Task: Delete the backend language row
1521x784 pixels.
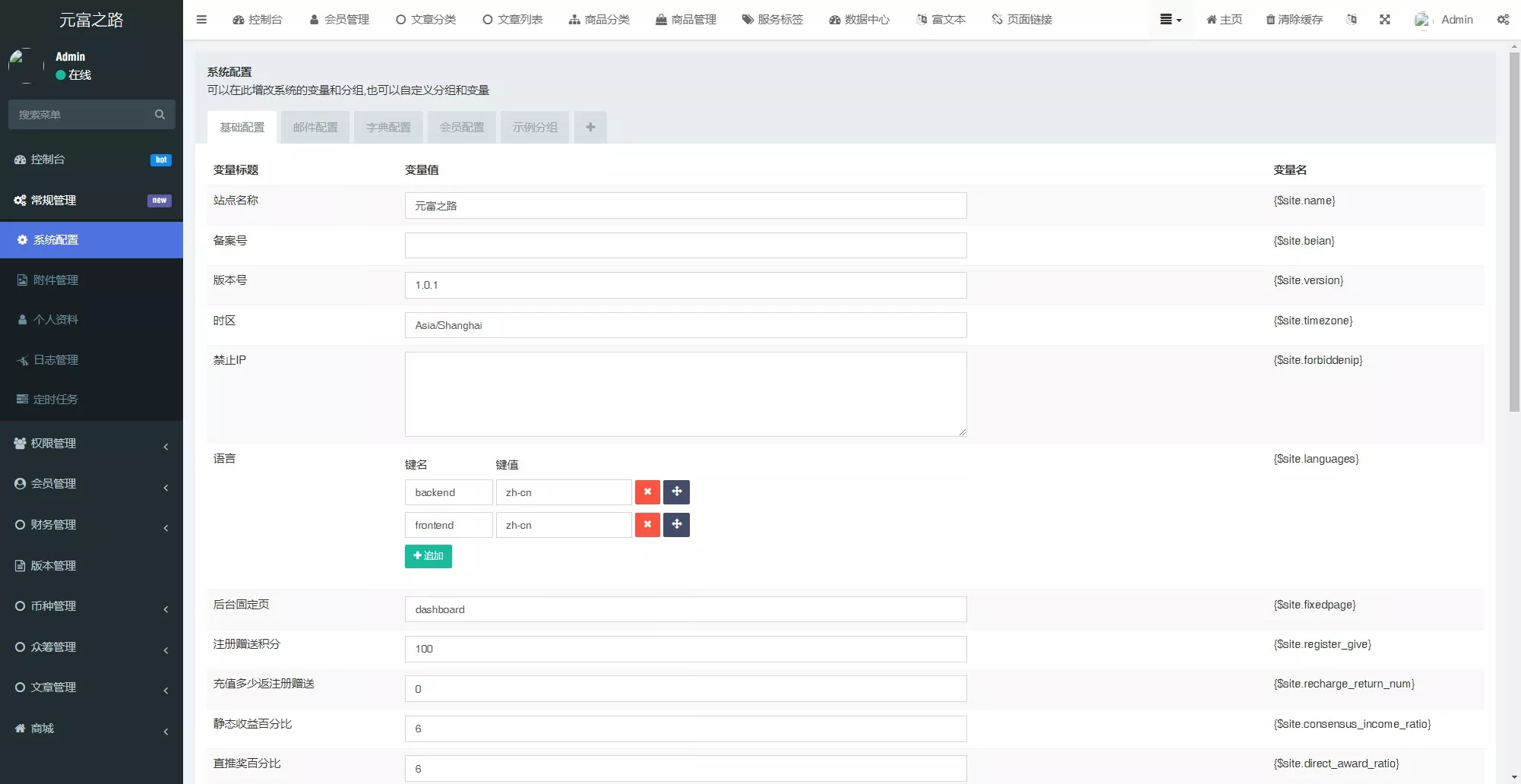Action: [647, 492]
